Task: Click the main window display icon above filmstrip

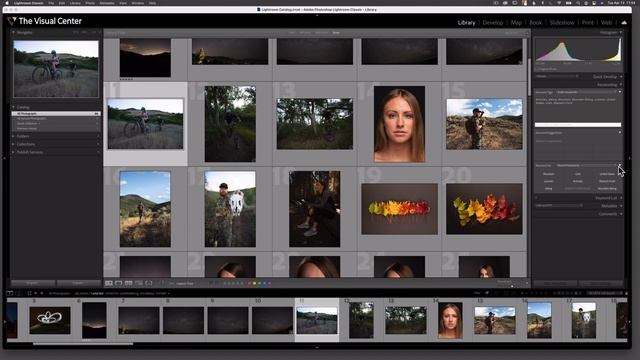Action: [x=9, y=293]
